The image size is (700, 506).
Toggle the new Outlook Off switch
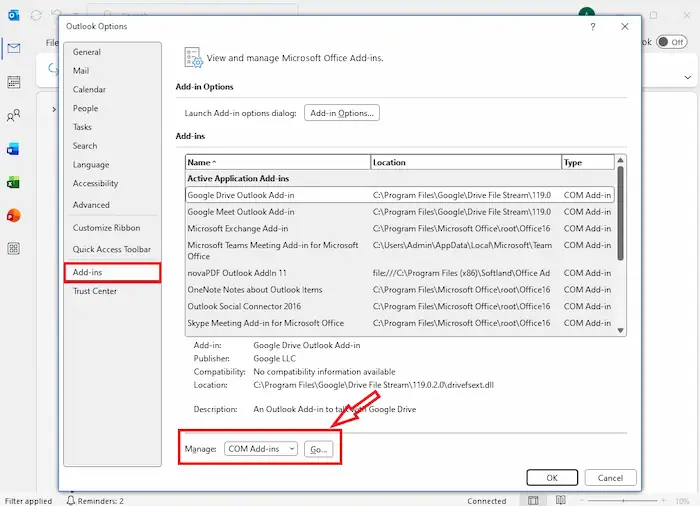coord(671,42)
